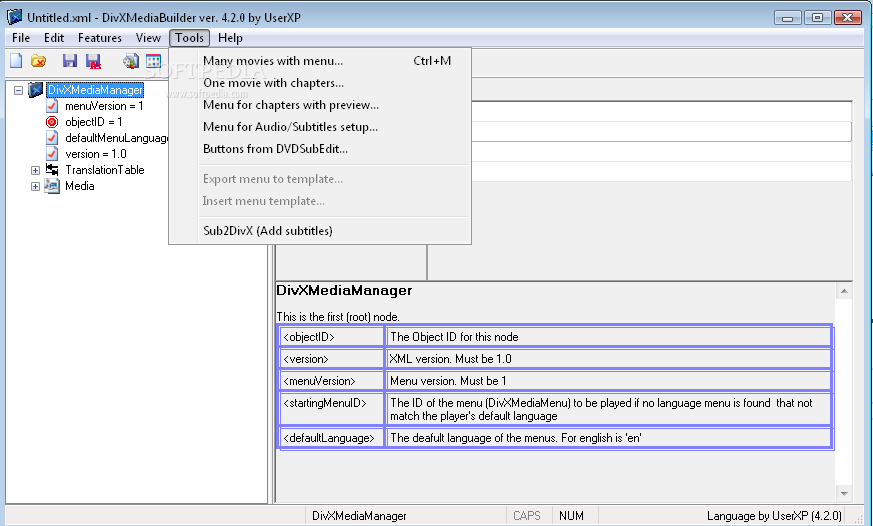Select the objectID = 1 tree item
The width and height of the screenshot is (873, 526).
94,122
